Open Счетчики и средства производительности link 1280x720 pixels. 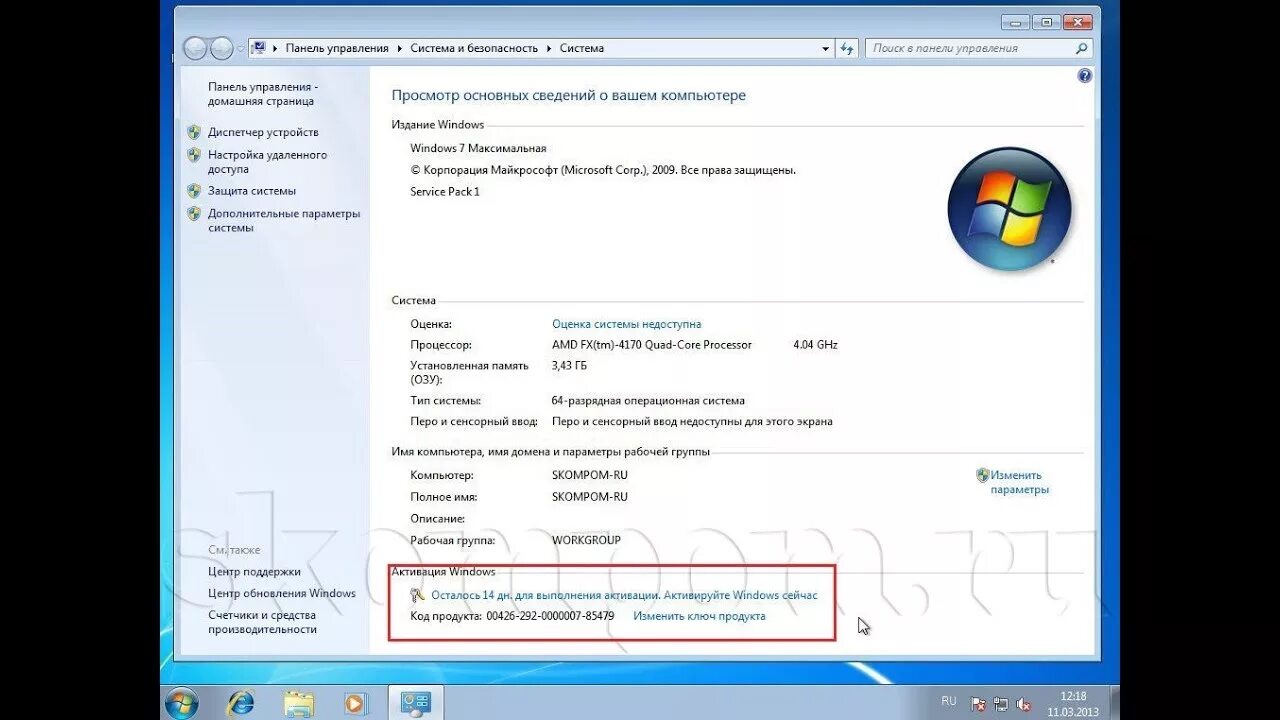[262, 622]
